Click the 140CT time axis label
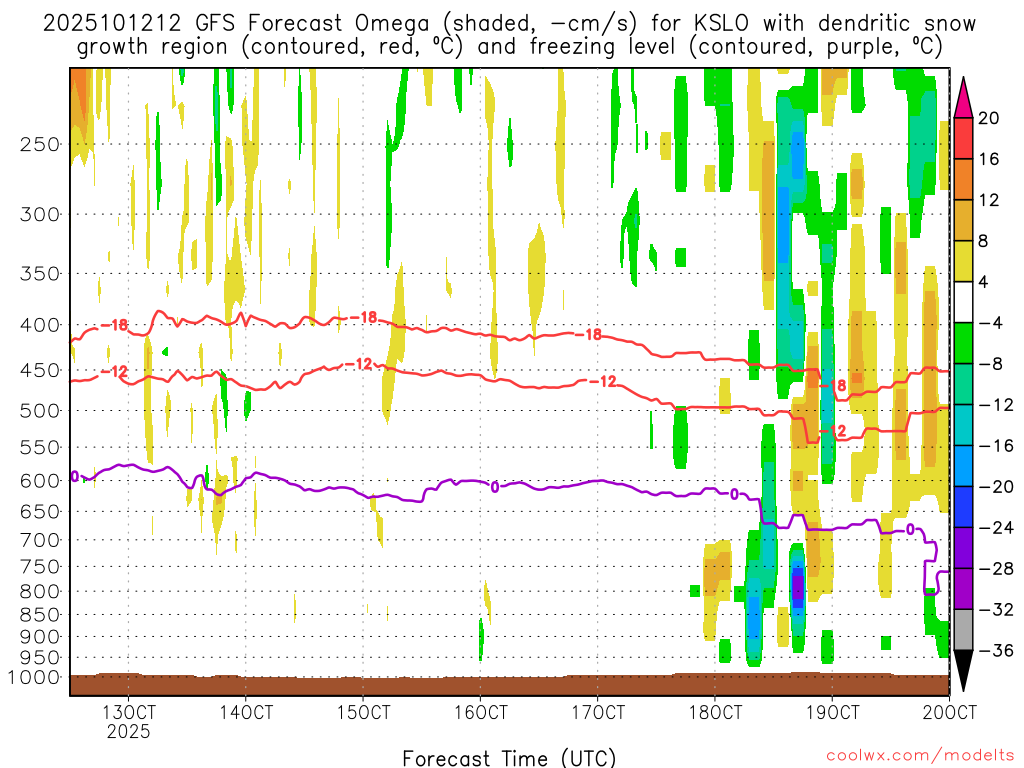This screenshot has width=1024, height=768. [246, 712]
